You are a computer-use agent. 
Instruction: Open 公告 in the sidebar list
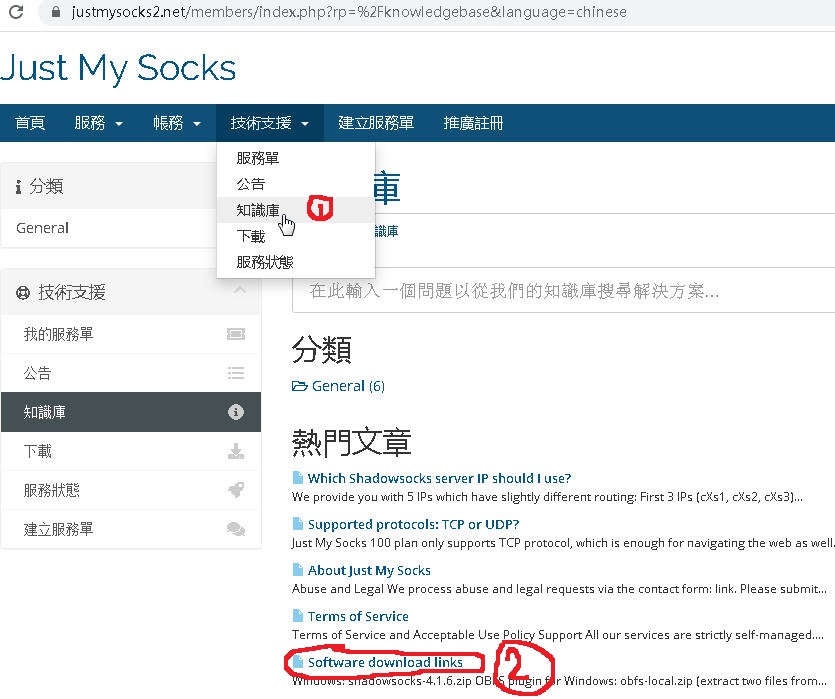131,373
